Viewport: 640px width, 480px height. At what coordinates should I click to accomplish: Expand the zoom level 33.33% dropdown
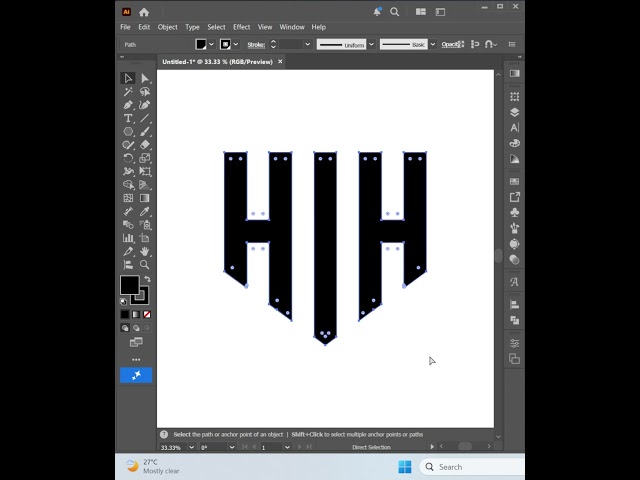tap(191, 447)
